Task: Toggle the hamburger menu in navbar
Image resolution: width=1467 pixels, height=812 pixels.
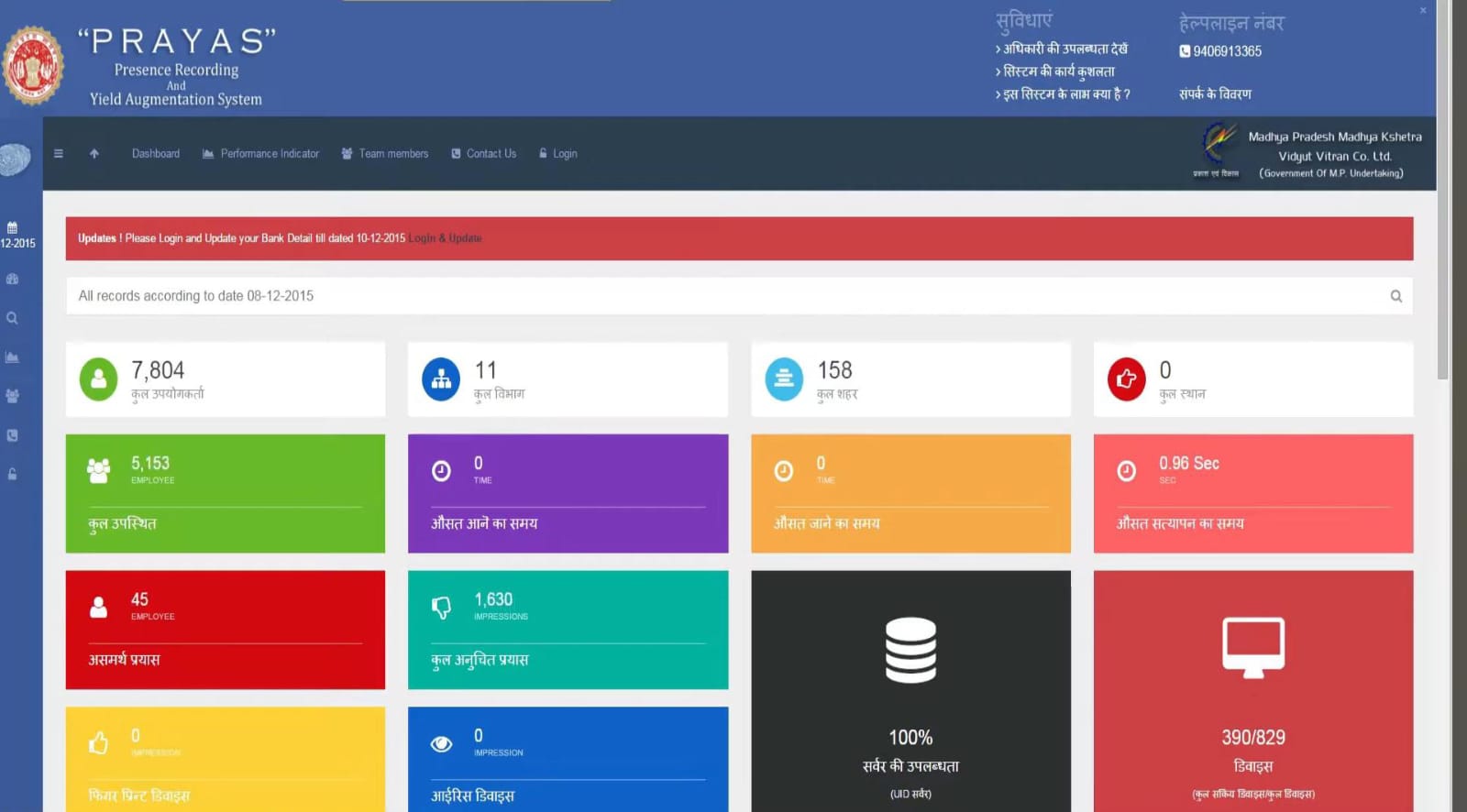Action: pos(59,154)
